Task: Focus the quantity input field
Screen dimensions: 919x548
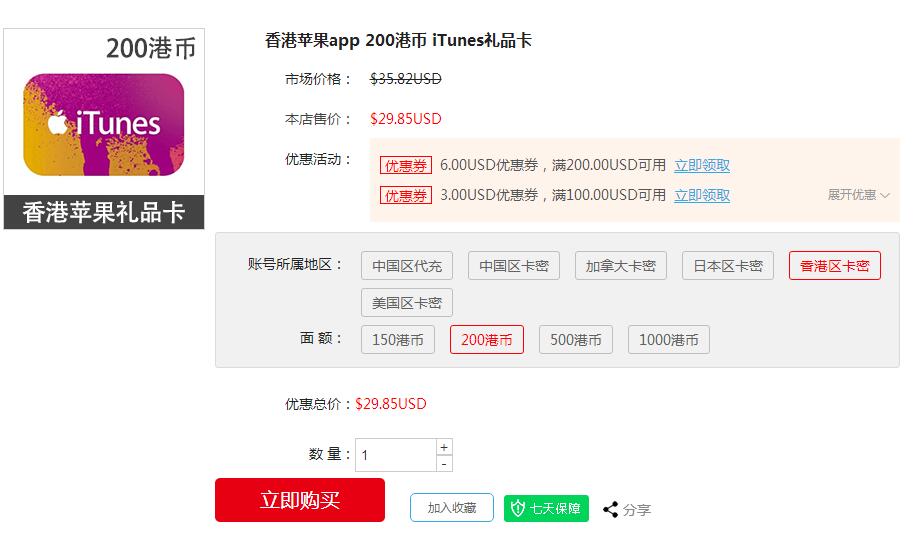Action: 396,455
